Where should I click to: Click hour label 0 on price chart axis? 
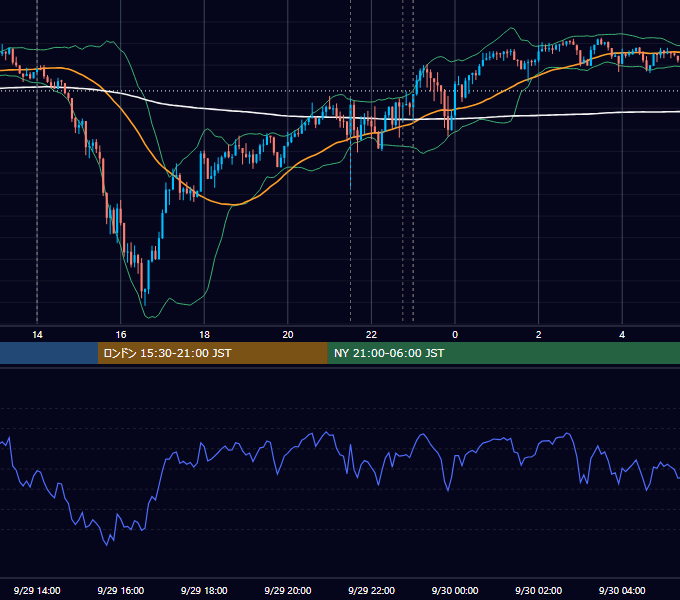click(x=455, y=335)
